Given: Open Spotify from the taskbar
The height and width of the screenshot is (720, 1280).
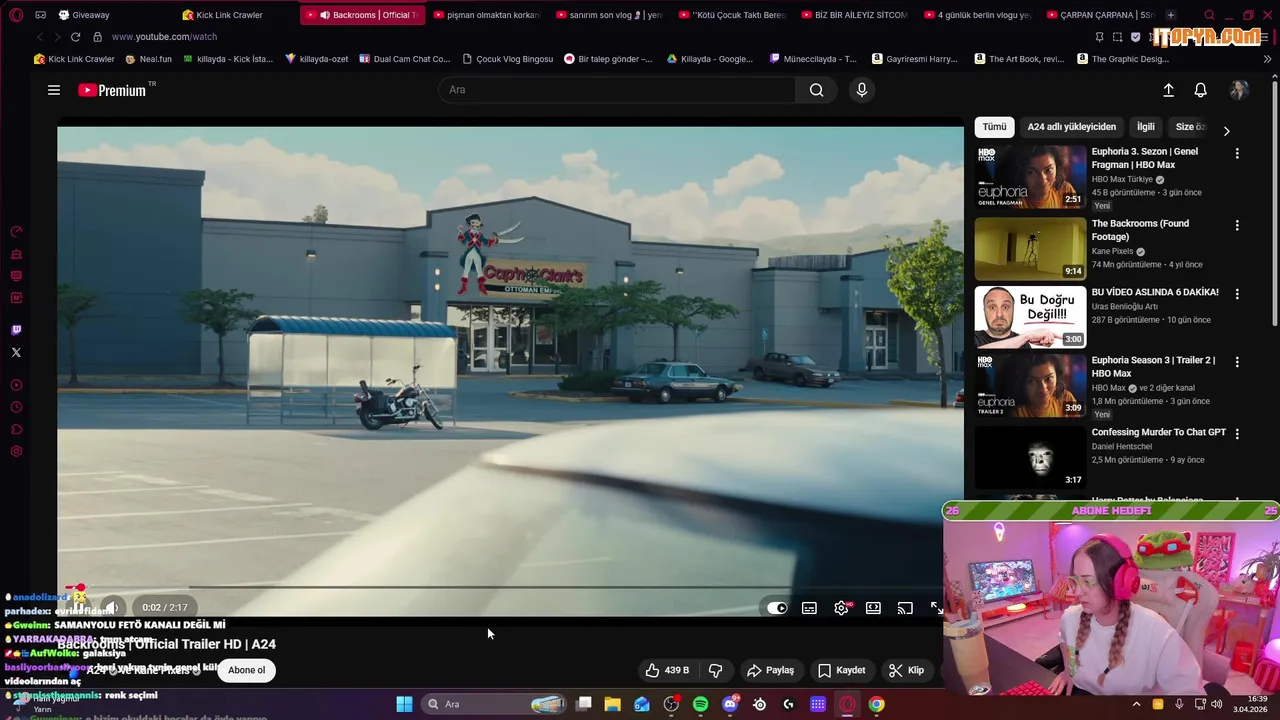Looking at the screenshot, I should pyautogui.click(x=700, y=704).
